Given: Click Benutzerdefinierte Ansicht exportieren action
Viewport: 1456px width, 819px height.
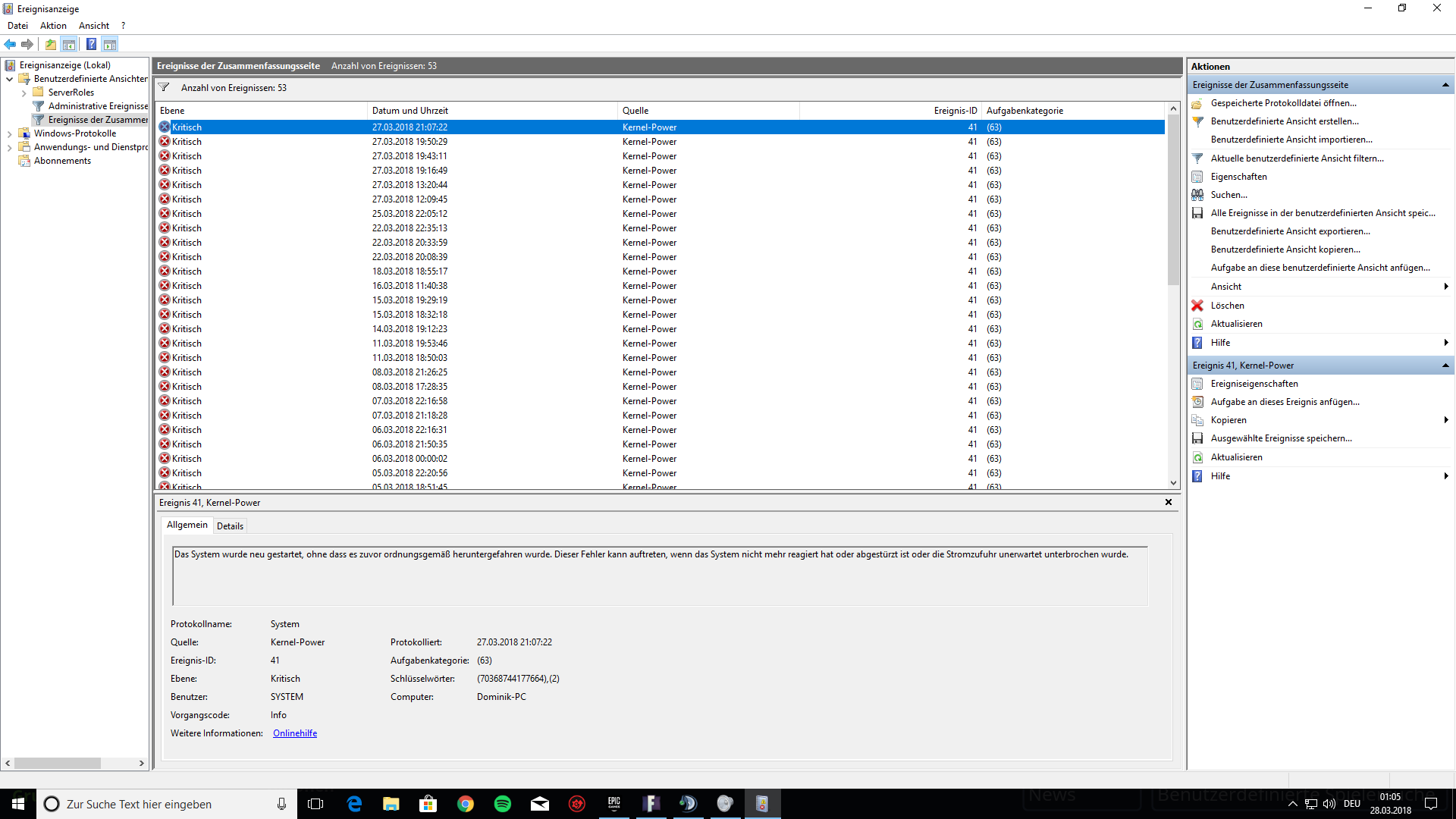Looking at the screenshot, I should coord(1290,231).
